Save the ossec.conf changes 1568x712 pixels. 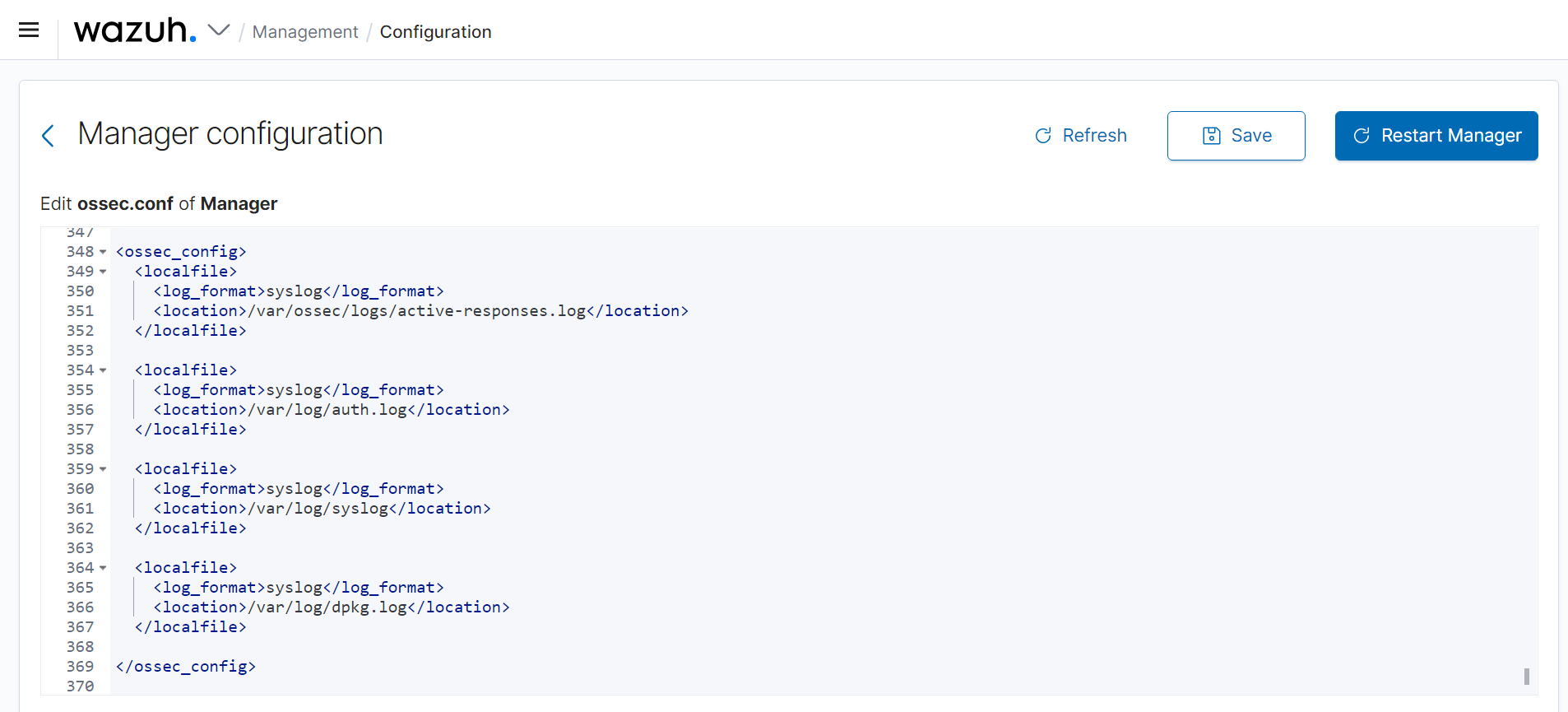click(x=1236, y=135)
